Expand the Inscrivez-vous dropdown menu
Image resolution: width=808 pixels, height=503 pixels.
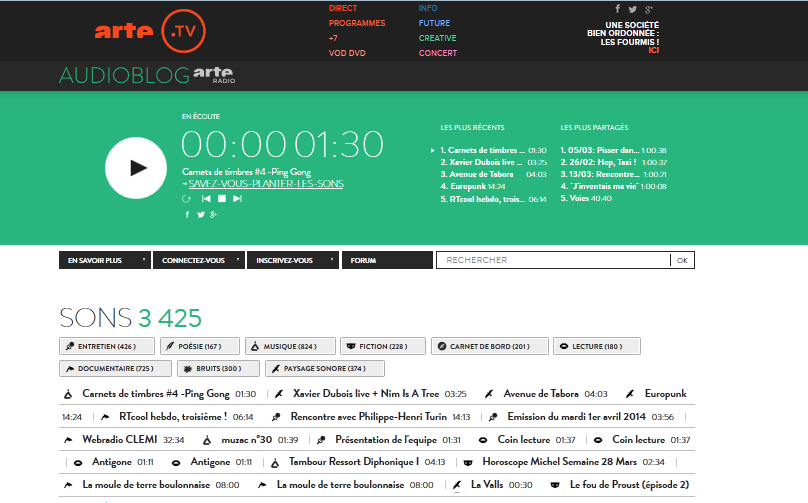tap(292, 260)
